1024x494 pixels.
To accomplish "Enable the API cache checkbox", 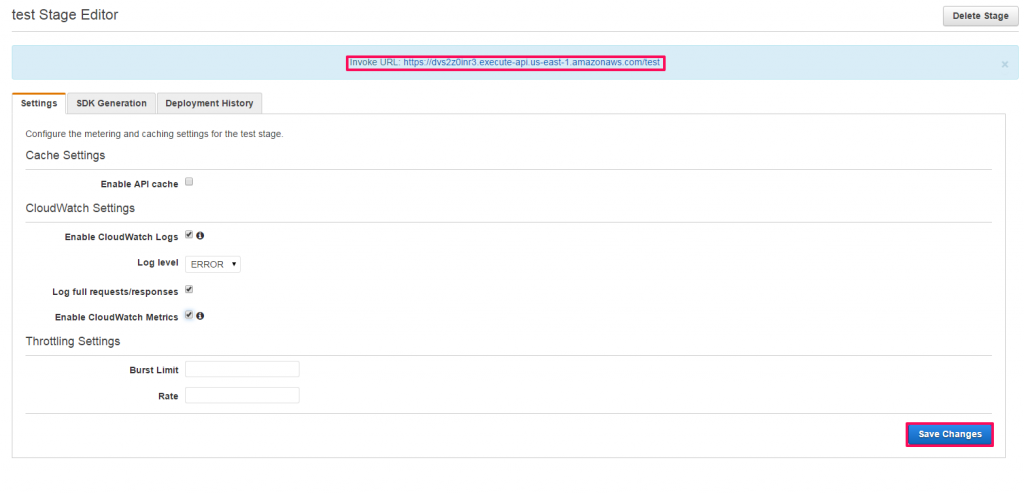I will pos(189,182).
